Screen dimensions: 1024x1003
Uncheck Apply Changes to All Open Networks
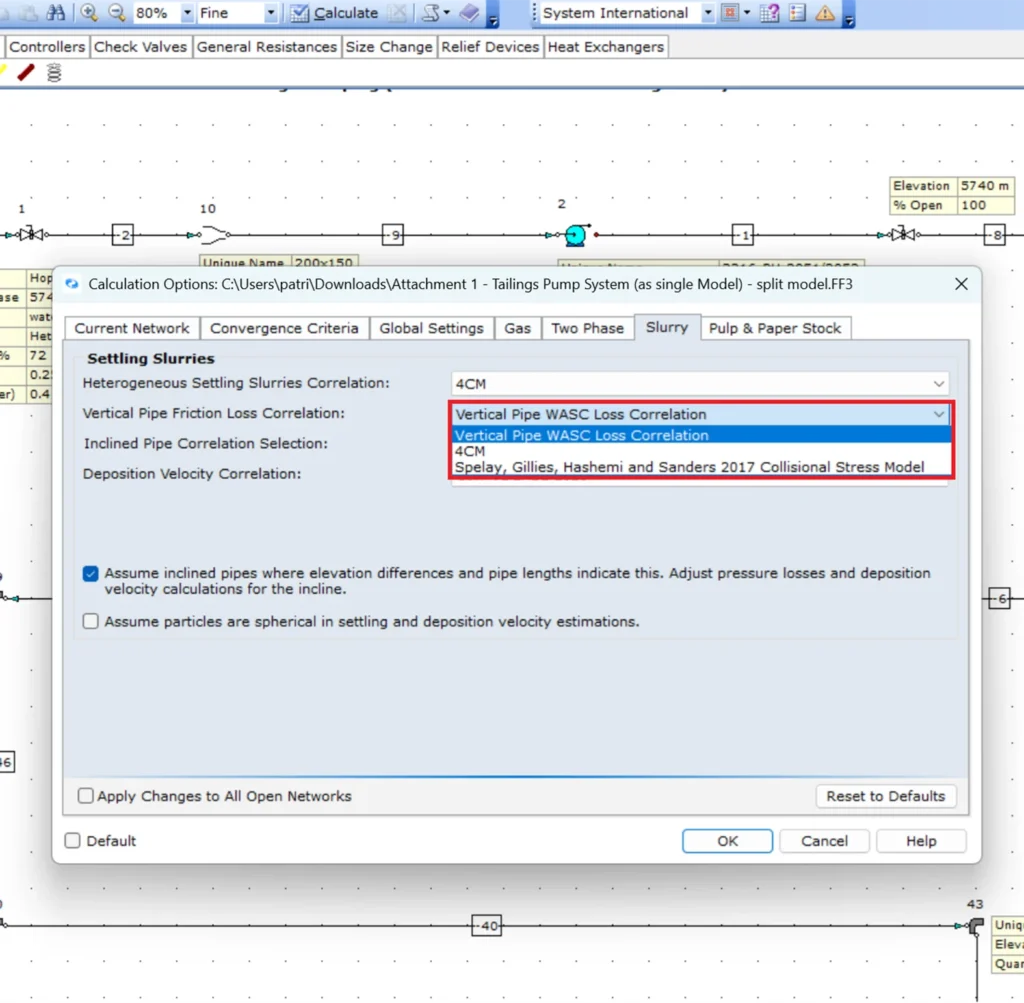tap(86, 796)
